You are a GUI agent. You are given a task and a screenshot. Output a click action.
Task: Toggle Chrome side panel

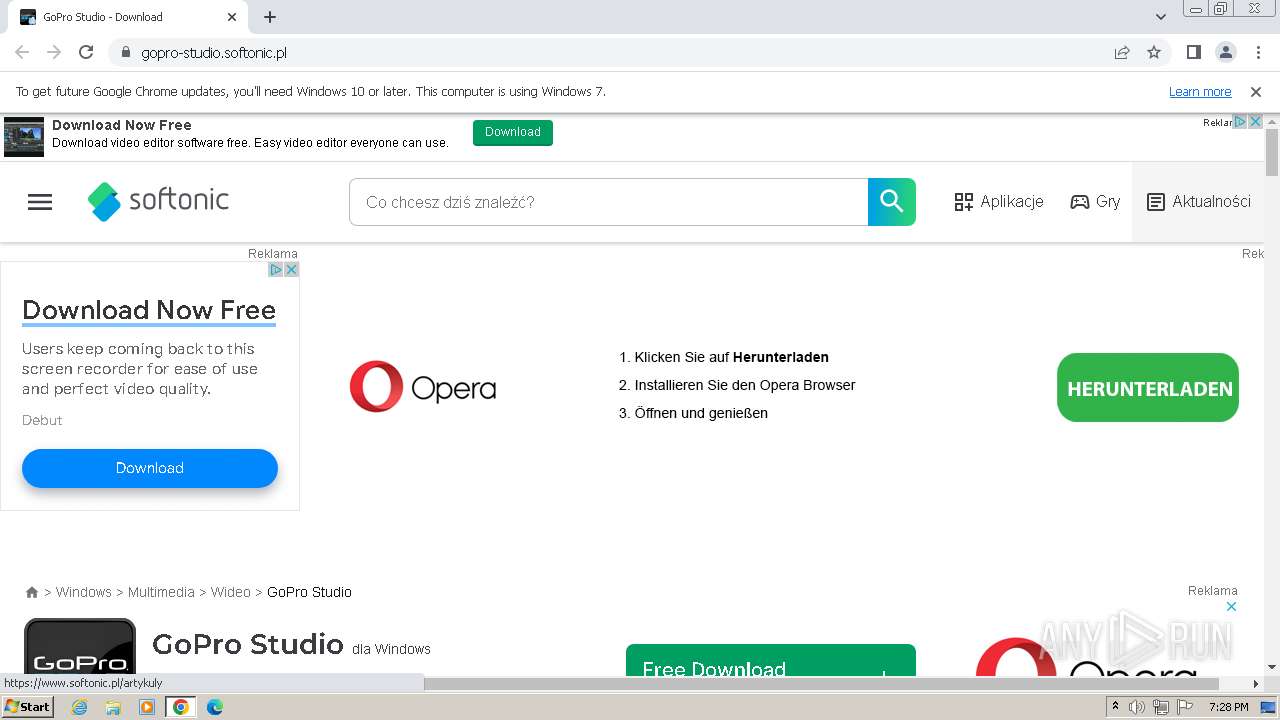tap(1194, 52)
